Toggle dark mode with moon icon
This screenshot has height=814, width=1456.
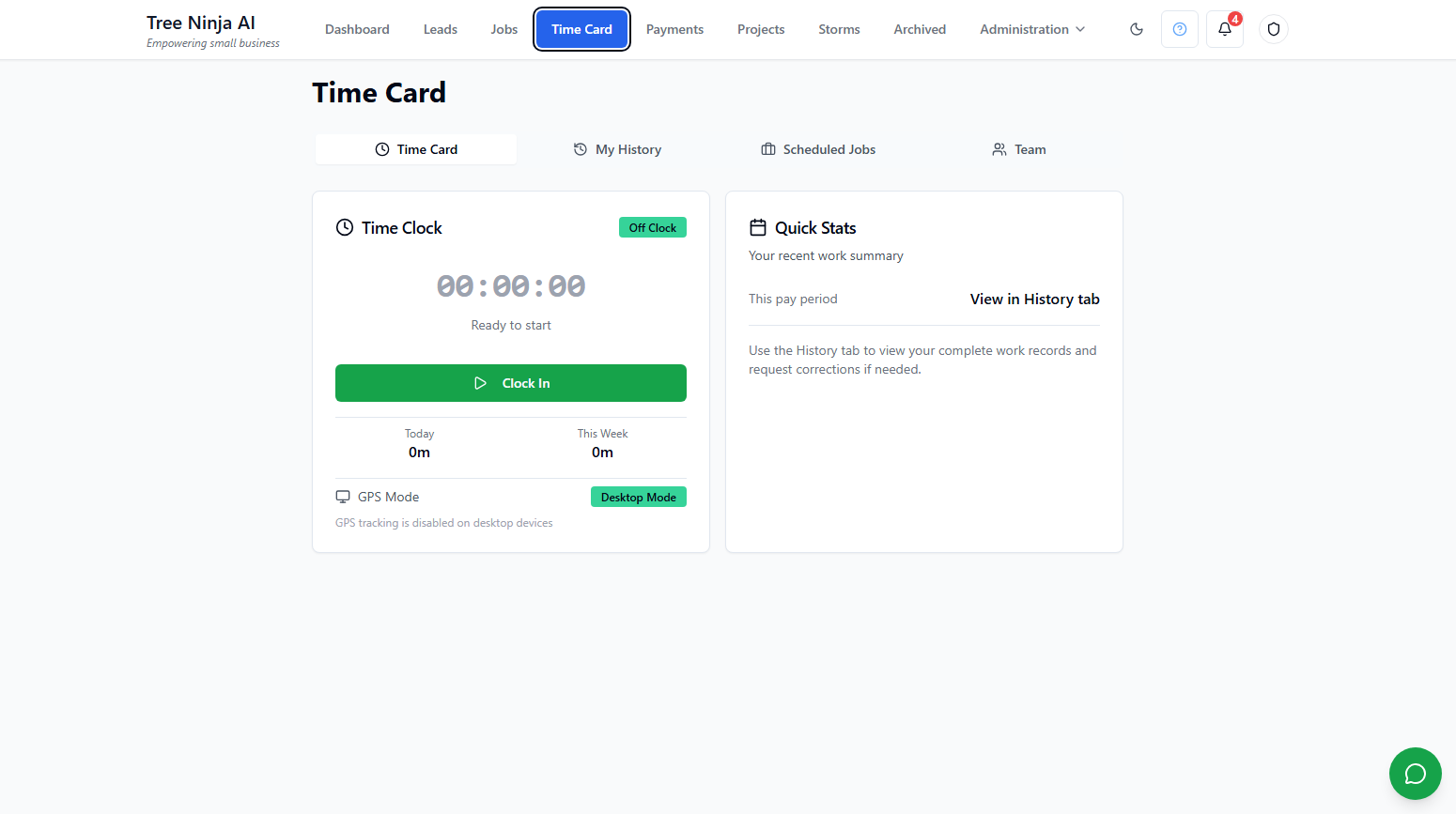(1137, 29)
